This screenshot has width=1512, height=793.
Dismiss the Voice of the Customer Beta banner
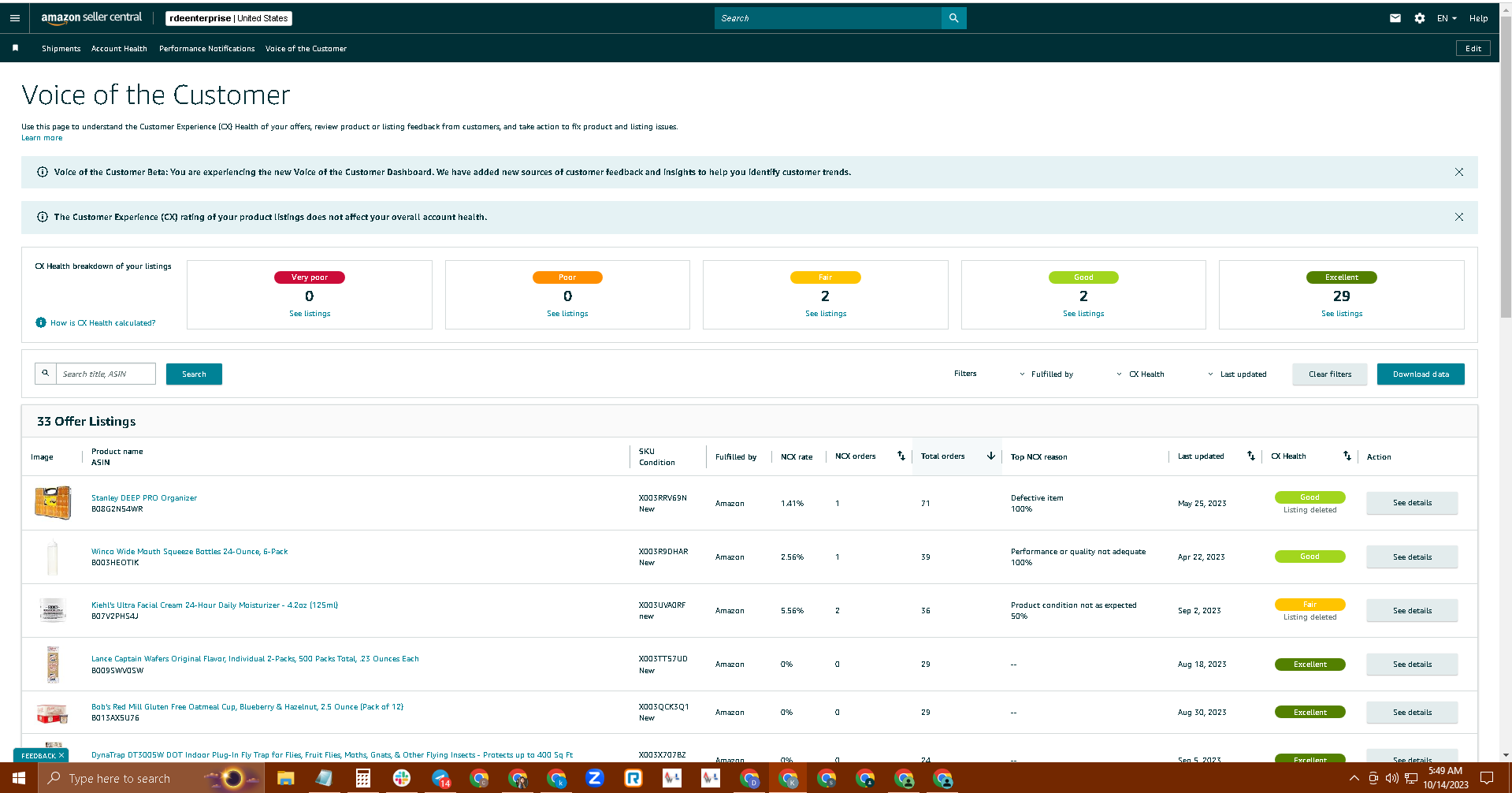pyautogui.click(x=1458, y=172)
